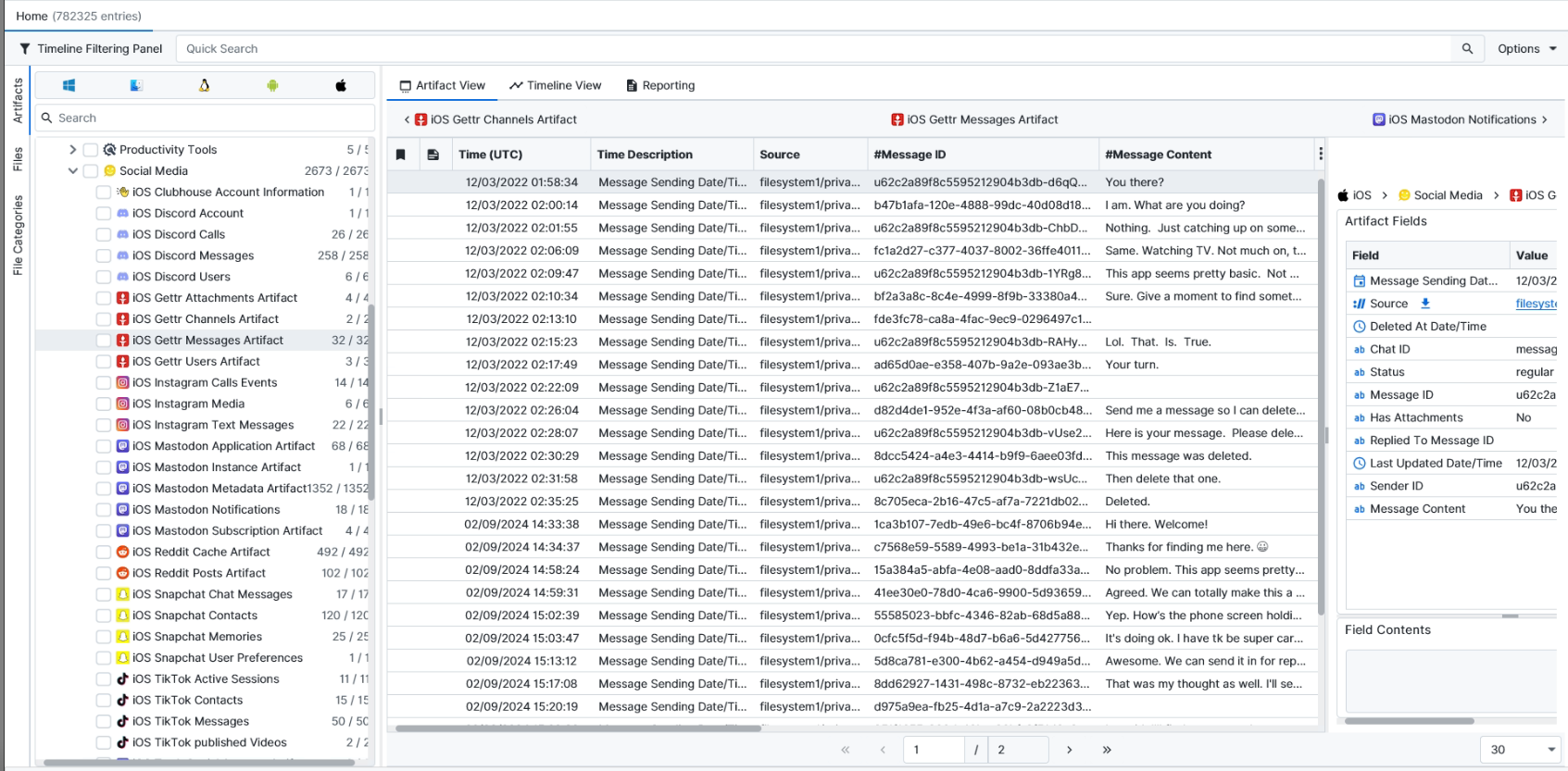Image resolution: width=1568 pixels, height=771 pixels.
Task: Click the notes column header icon
Action: [x=433, y=155]
